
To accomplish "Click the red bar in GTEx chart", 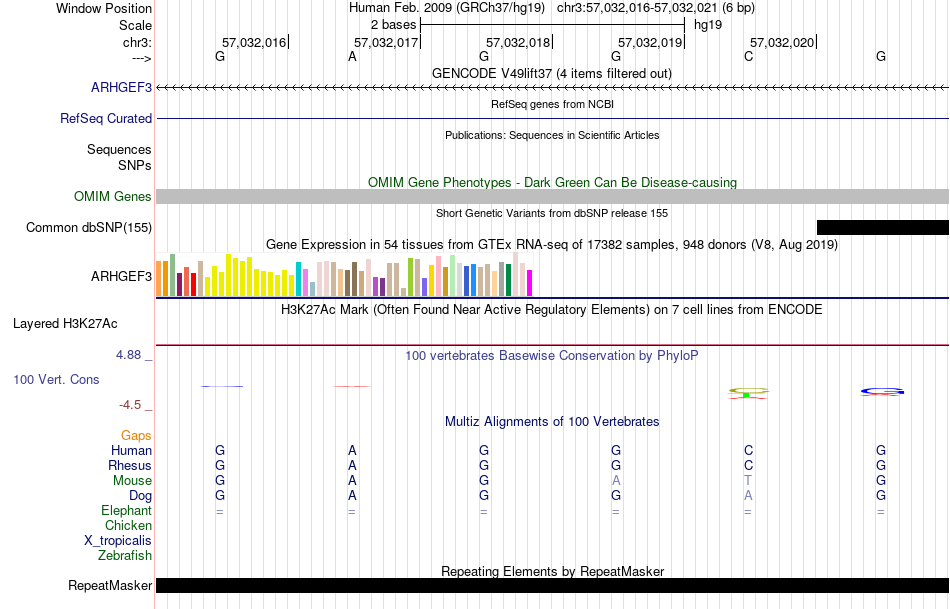I will (193, 284).
